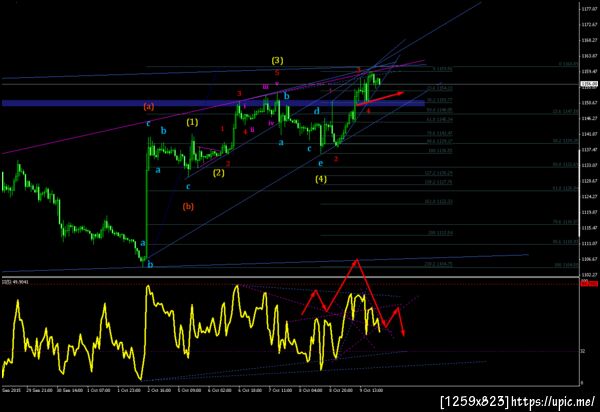Click the yellow (2) wave label
The width and height of the screenshot is (600, 412).
pos(218,173)
